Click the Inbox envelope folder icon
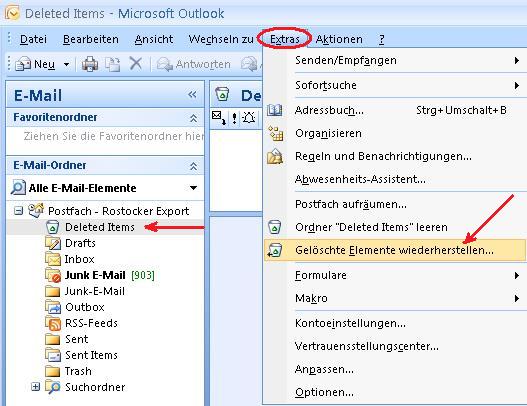This screenshot has width=527, height=406. [53, 259]
